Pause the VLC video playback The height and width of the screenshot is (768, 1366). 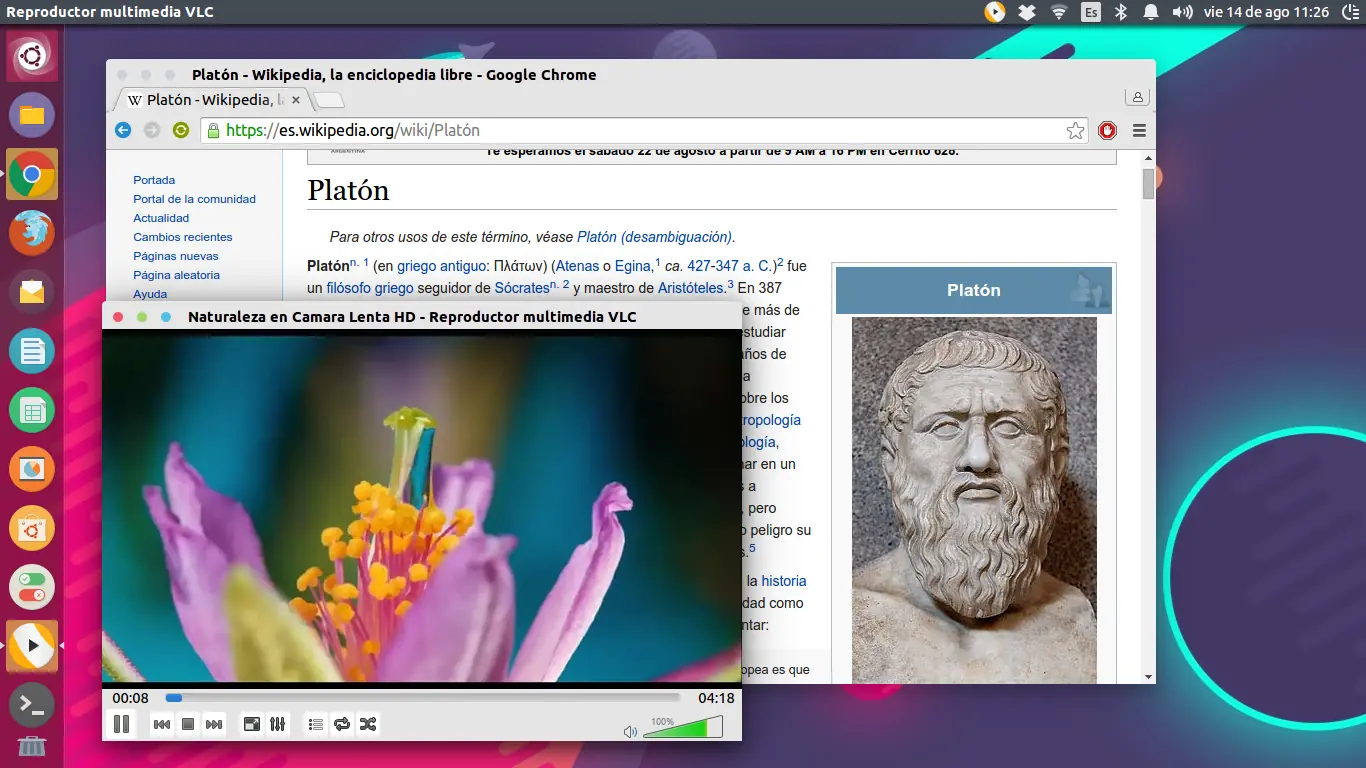(121, 724)
